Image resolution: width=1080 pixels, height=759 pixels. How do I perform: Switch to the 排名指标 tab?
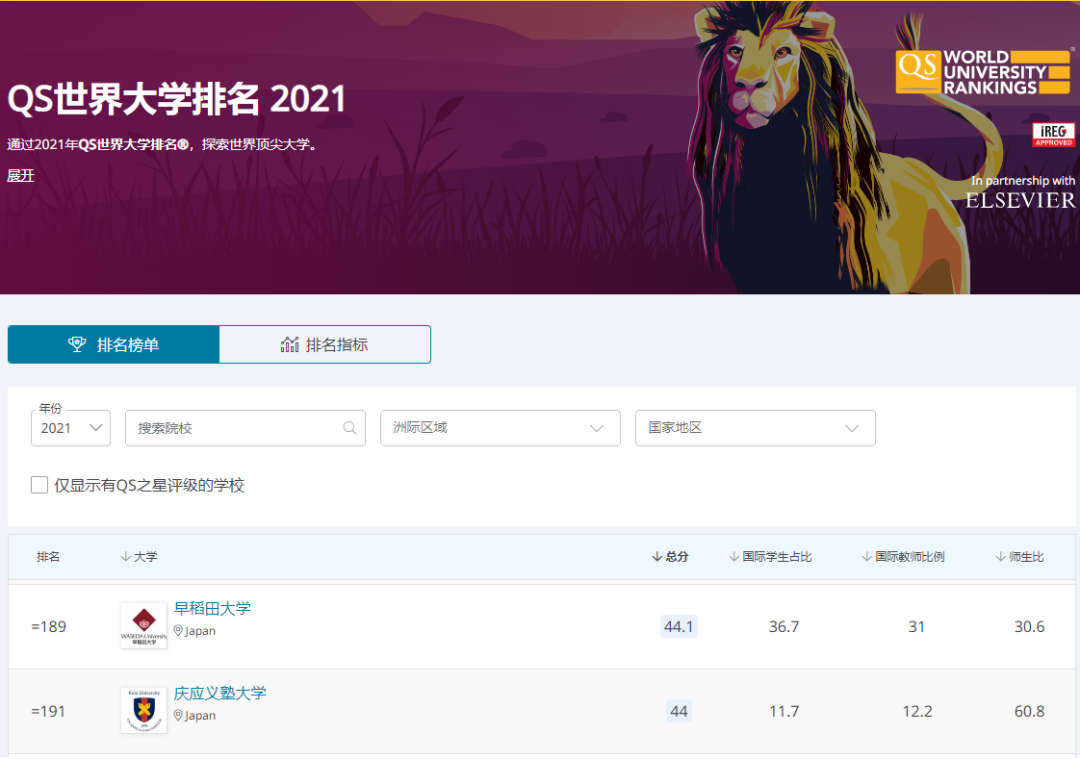[x=324, y=344]
